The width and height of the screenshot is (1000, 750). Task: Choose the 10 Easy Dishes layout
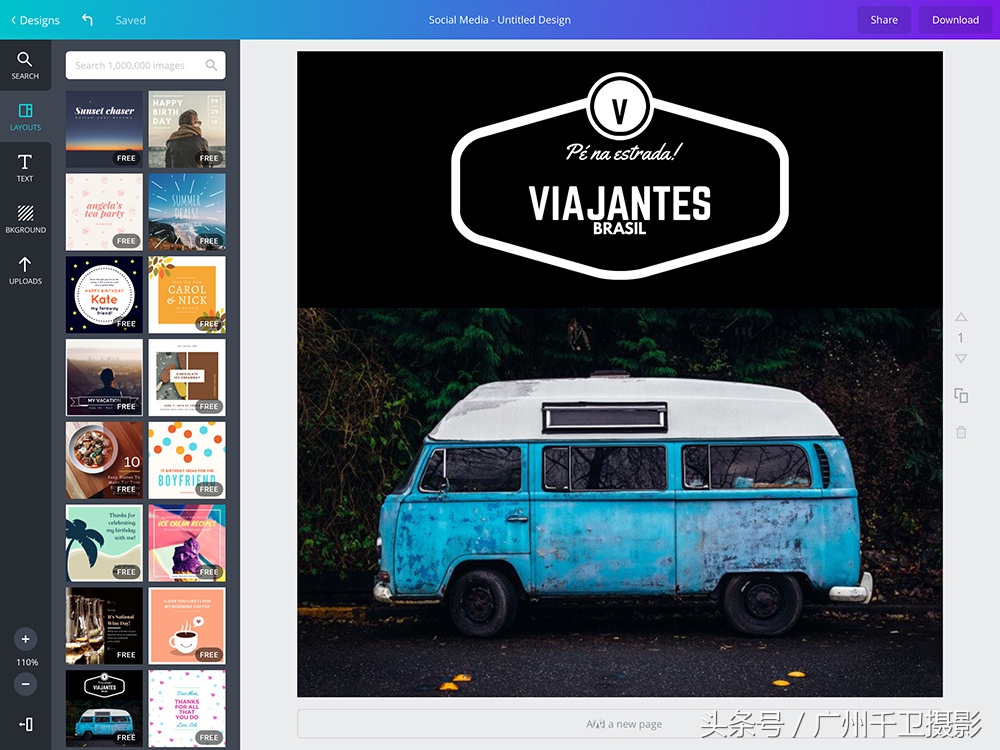point(104,460)
